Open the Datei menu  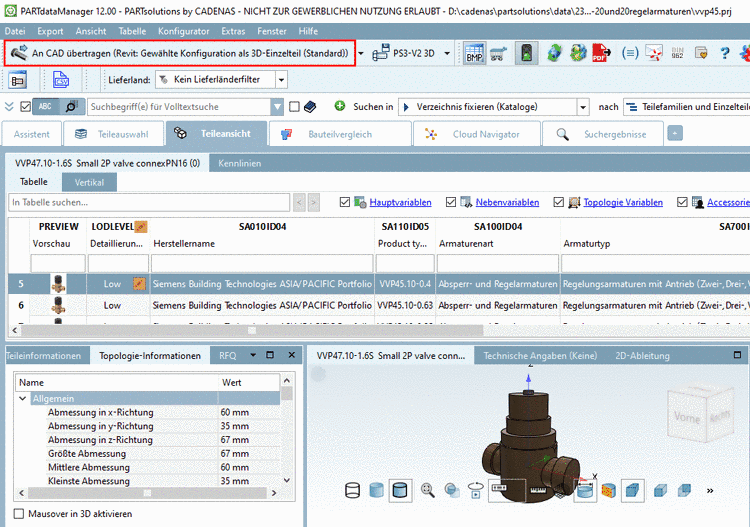(15, 31)
